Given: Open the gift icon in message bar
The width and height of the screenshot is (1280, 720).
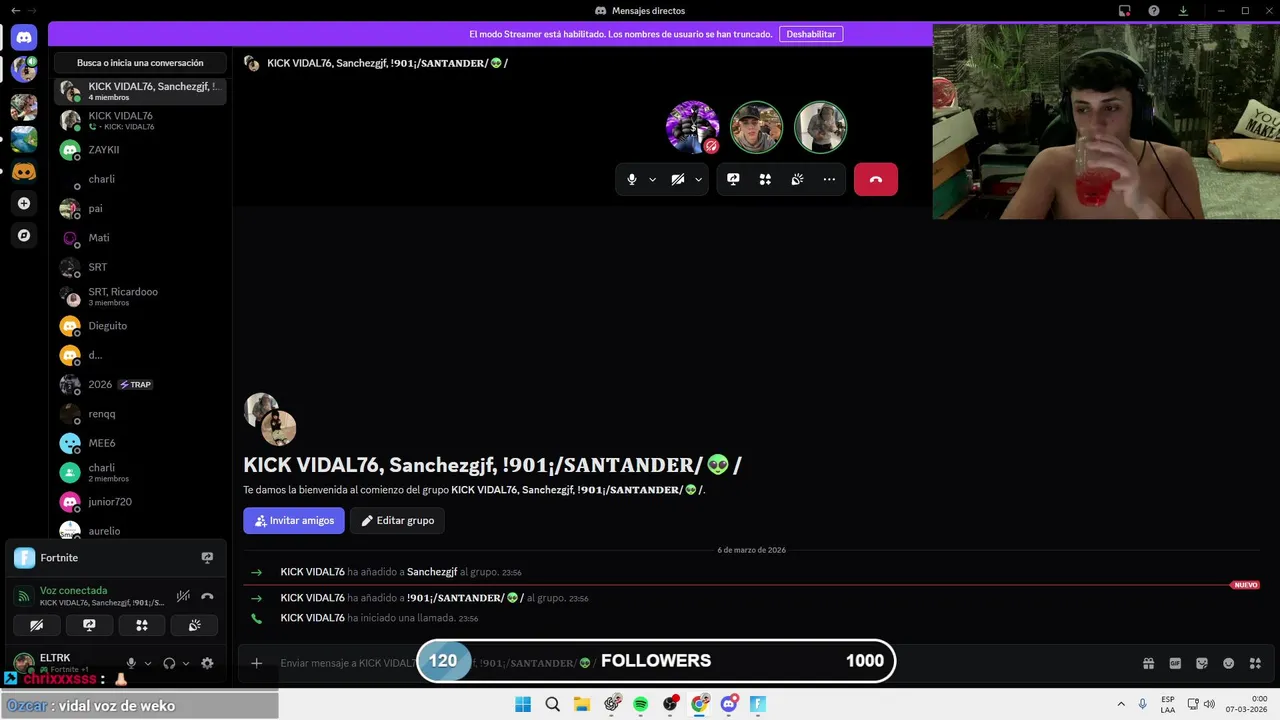Looking at the screenshot, I should pos(1148,663).
